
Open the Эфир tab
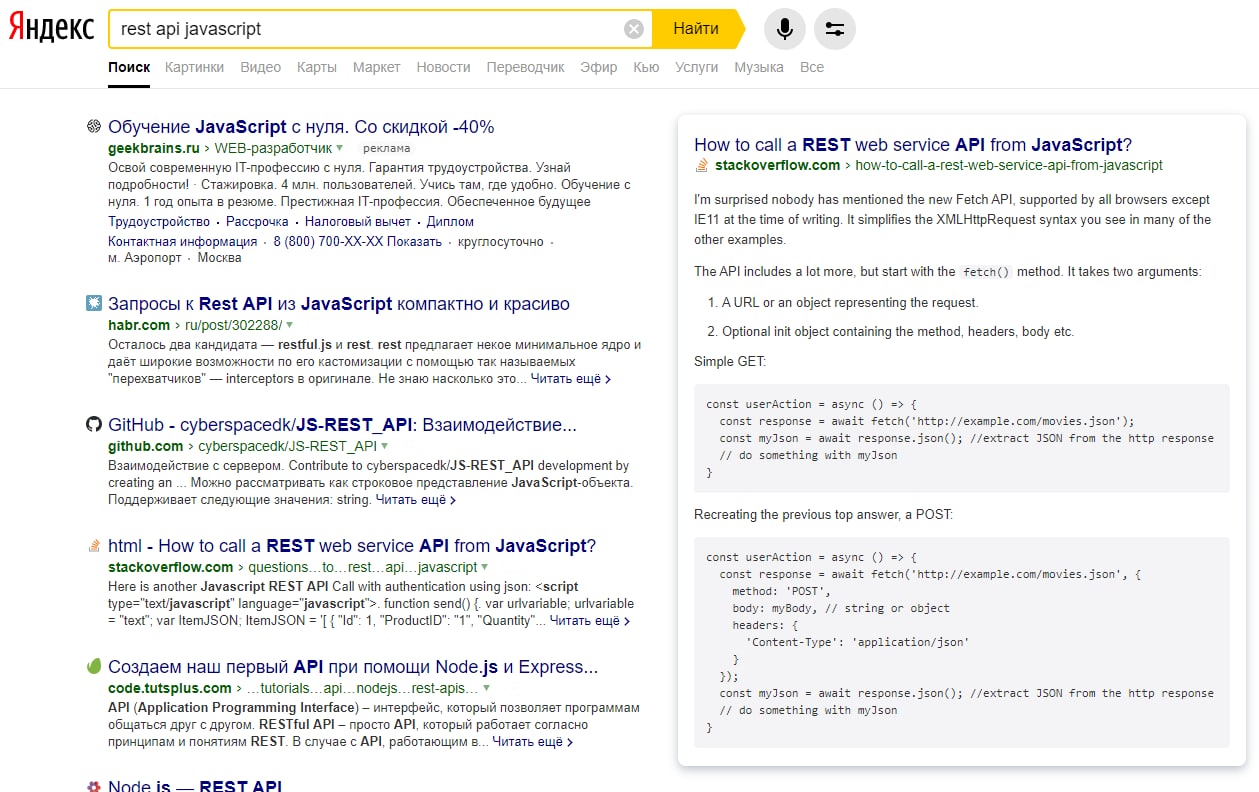[599, 67]
